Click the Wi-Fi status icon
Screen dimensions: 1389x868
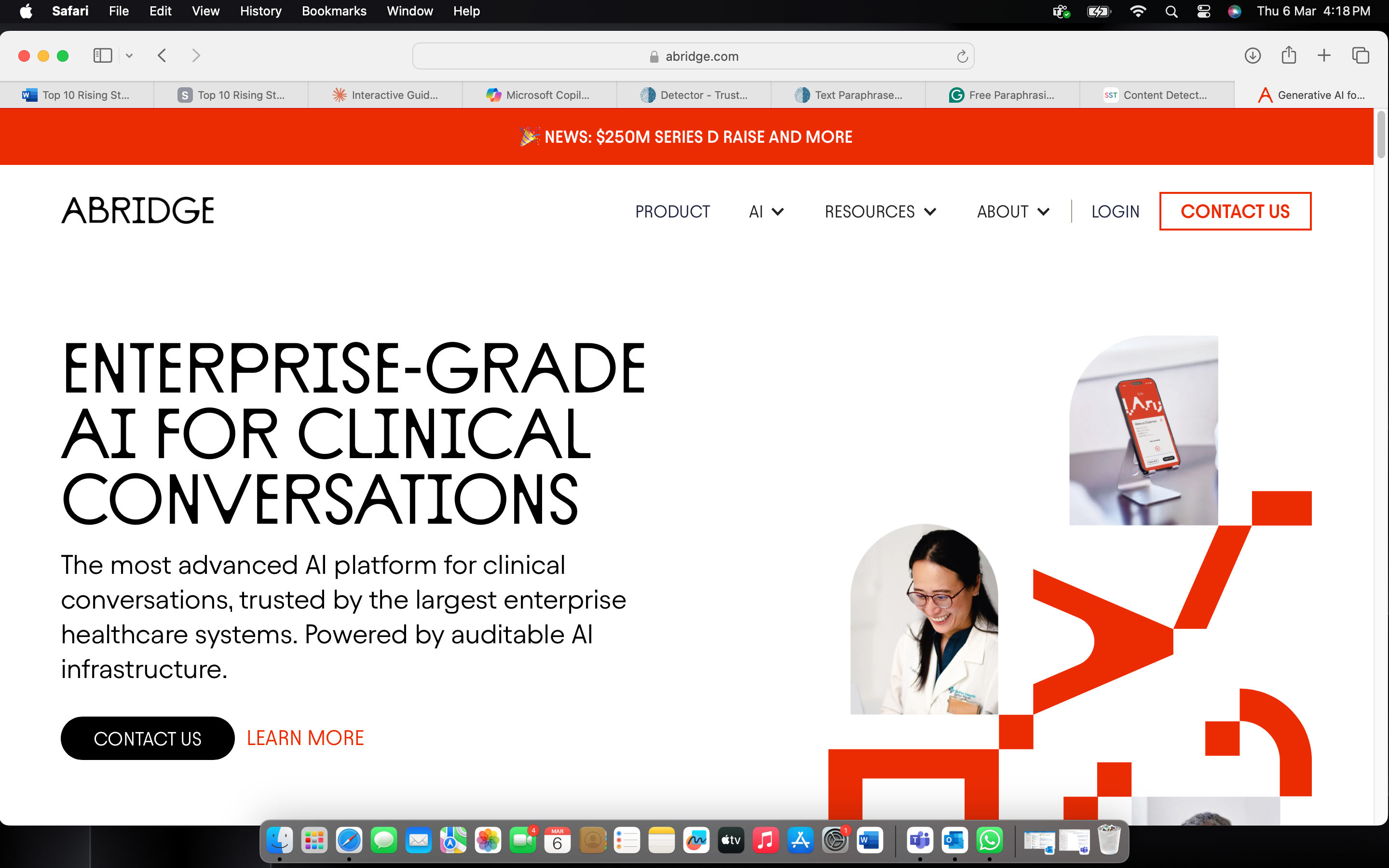1138,12
